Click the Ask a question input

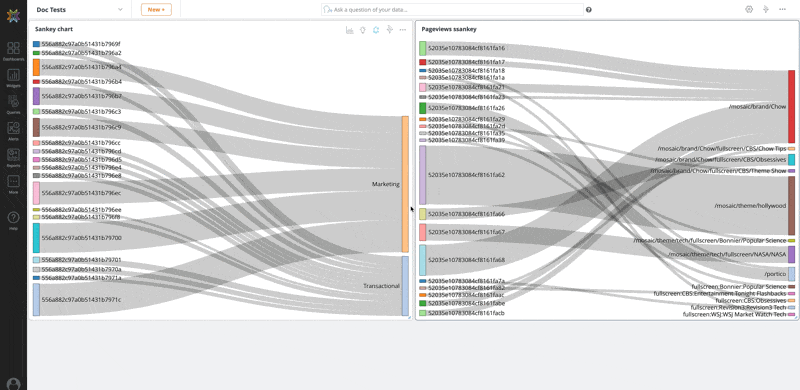(x=452, y=9)
